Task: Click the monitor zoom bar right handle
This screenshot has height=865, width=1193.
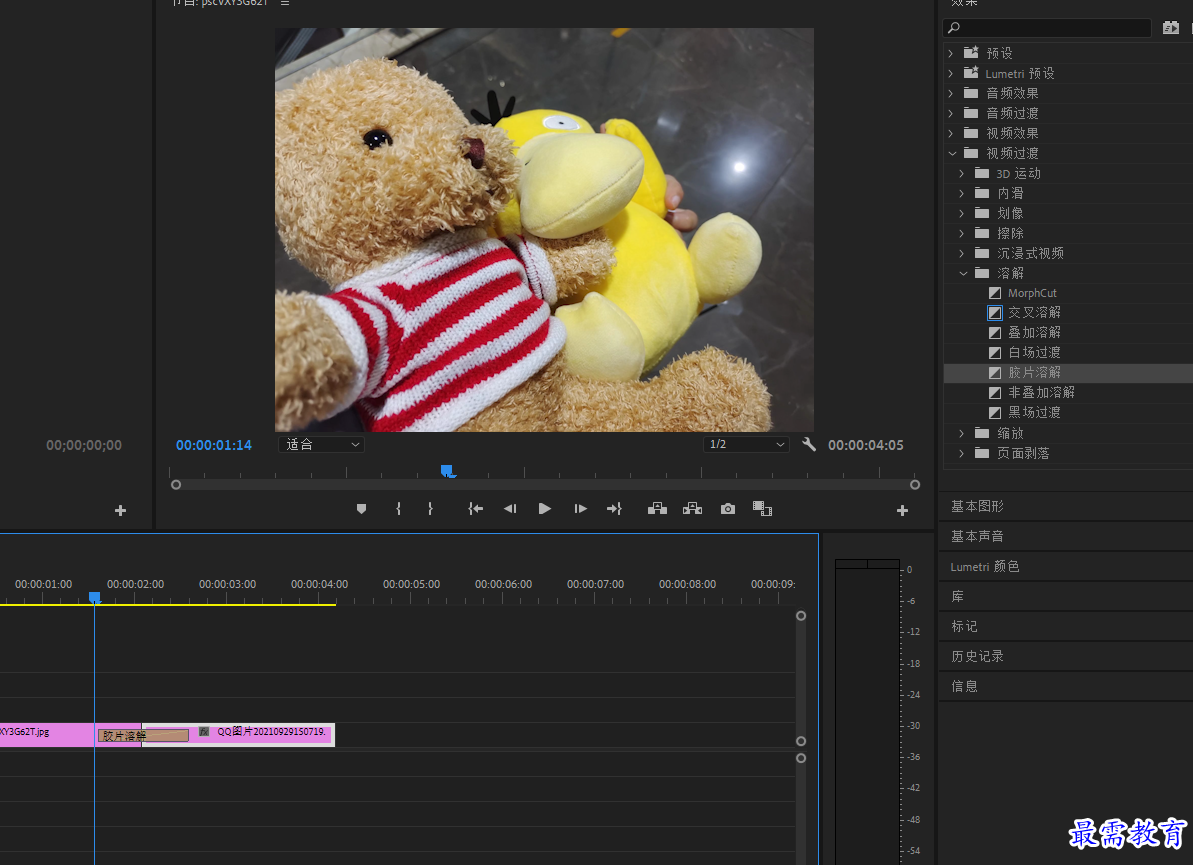Action: click(915, 485)
